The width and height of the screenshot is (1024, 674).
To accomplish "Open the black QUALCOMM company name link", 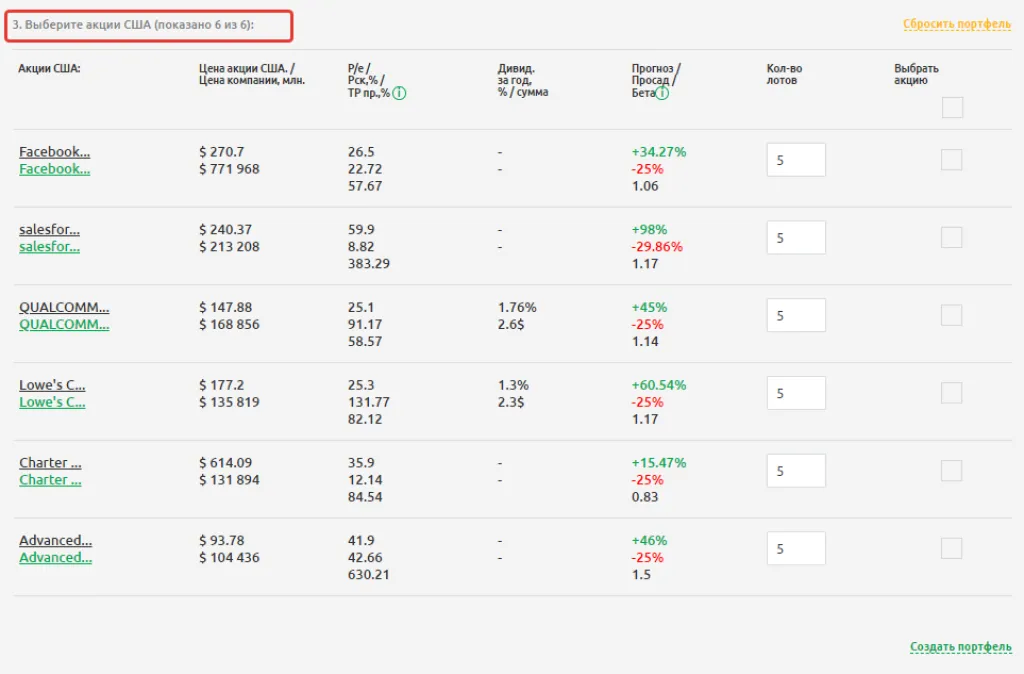I will 64,307.
